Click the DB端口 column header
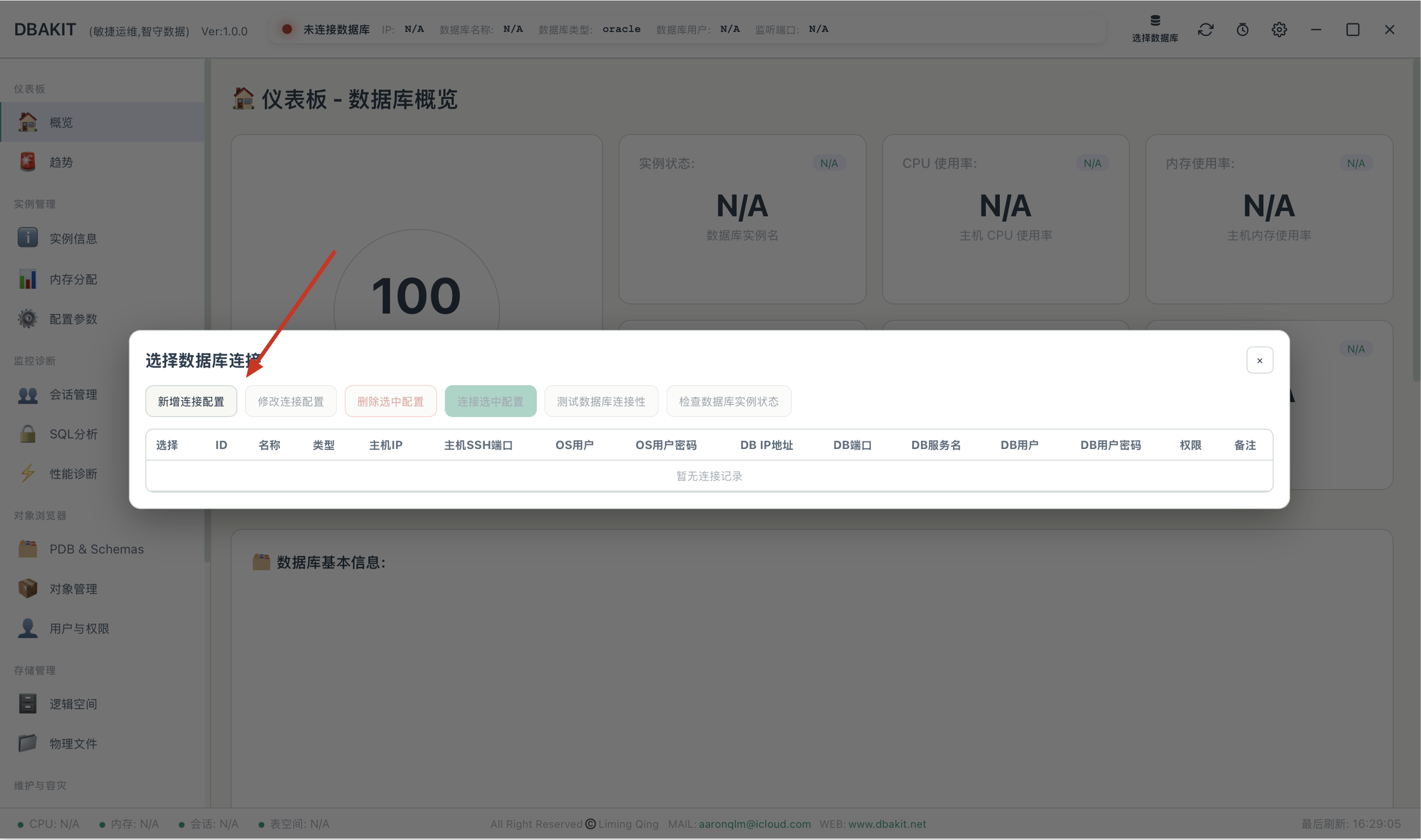Viewport: 1421px width, 840px height. 852,445
